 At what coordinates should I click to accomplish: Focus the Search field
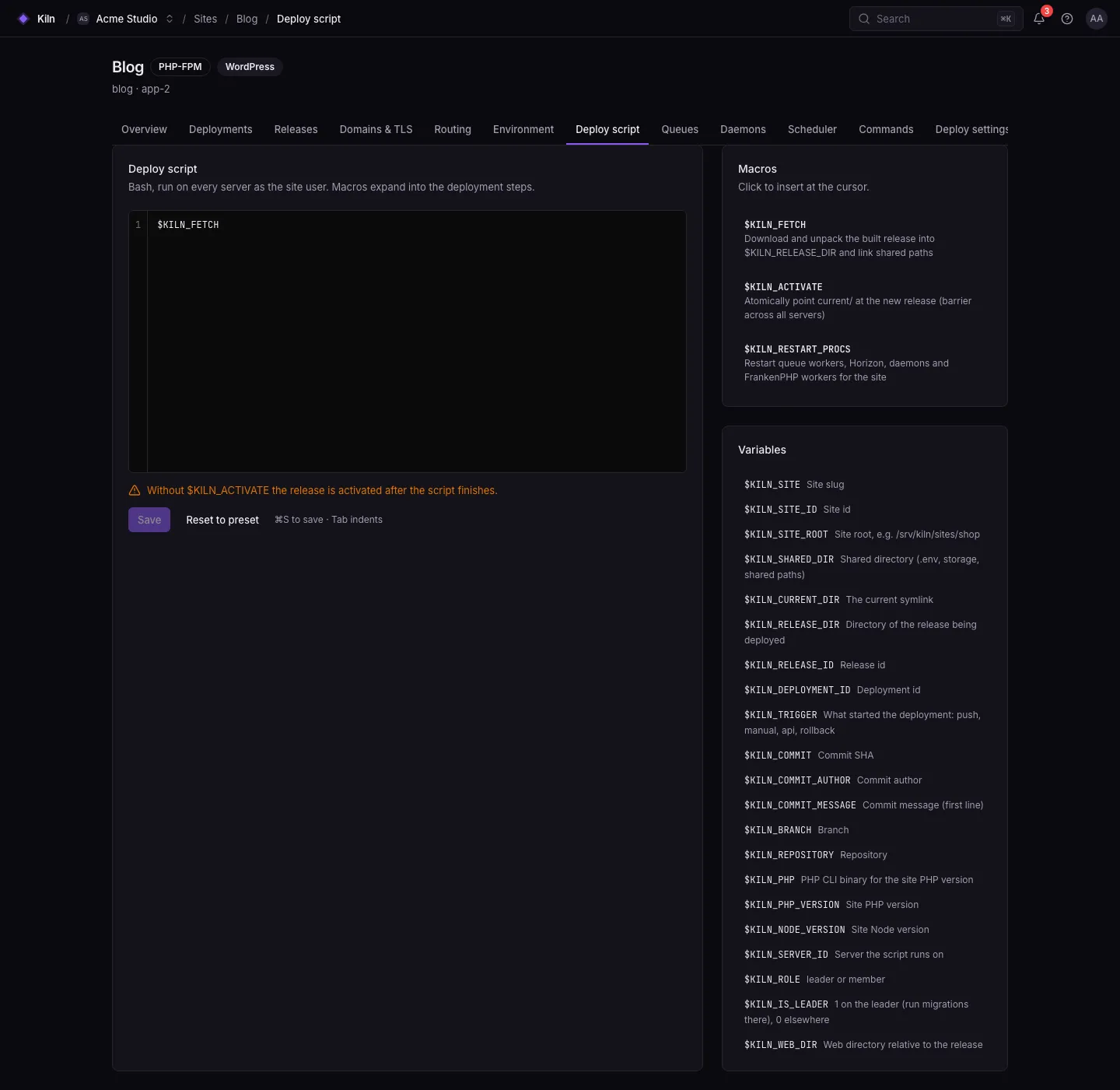click(x=936, y=19)
